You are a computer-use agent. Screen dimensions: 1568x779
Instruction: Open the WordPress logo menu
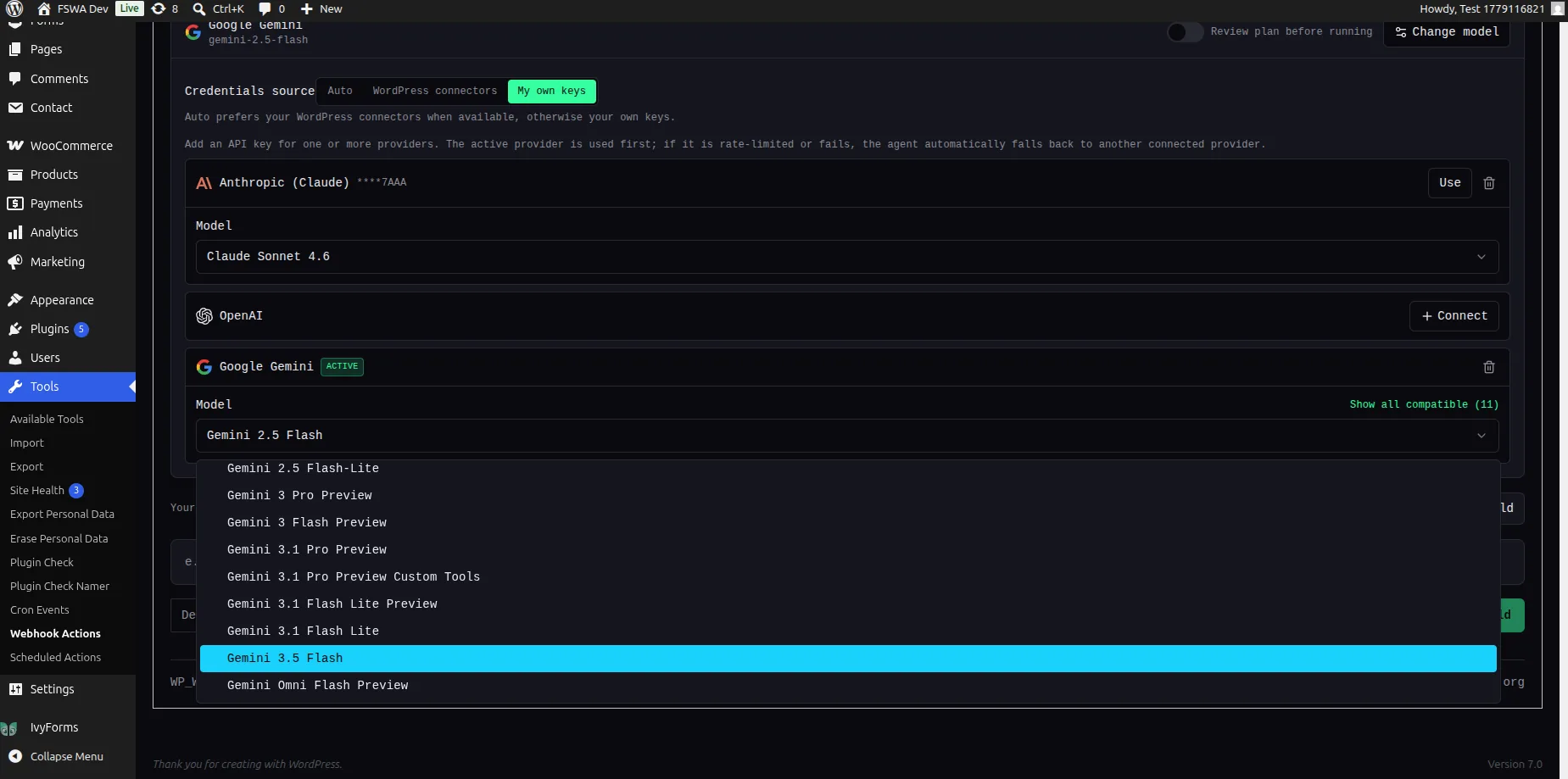[x=14, y=8]
